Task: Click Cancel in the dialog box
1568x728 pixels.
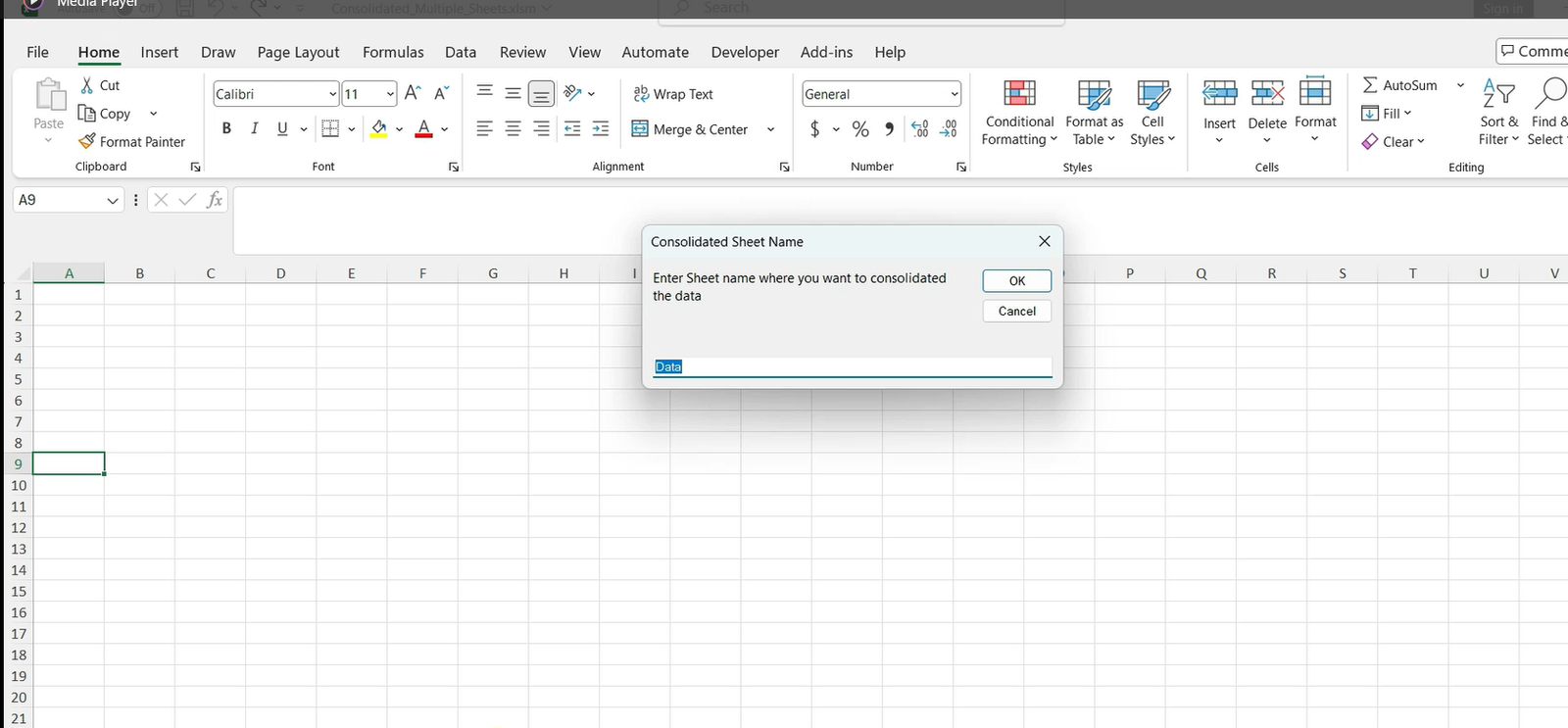Action: 1016,311
